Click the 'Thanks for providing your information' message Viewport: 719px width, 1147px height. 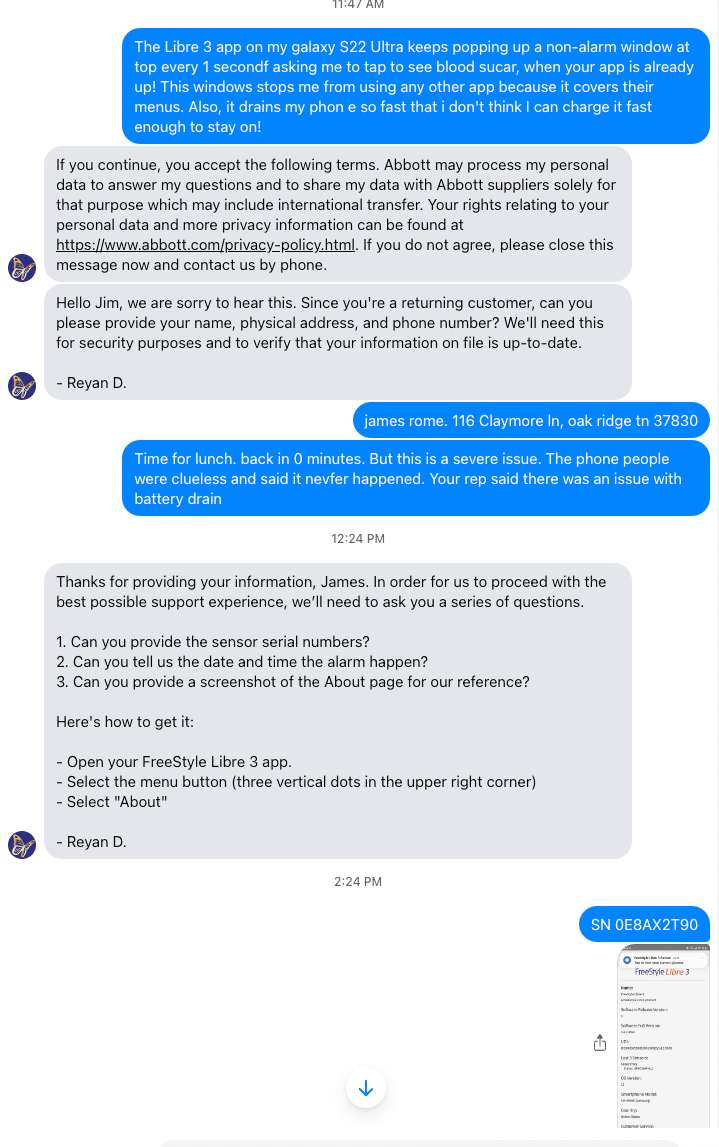(x=338, y=711)
